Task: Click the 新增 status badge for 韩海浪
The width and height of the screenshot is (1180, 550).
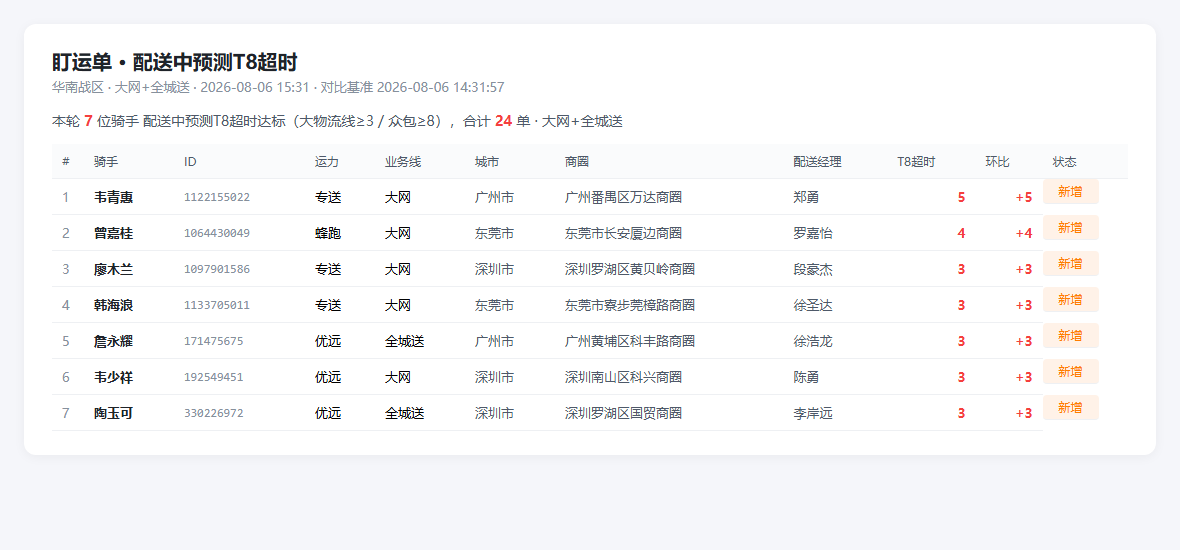Action: click(1070, 300)
